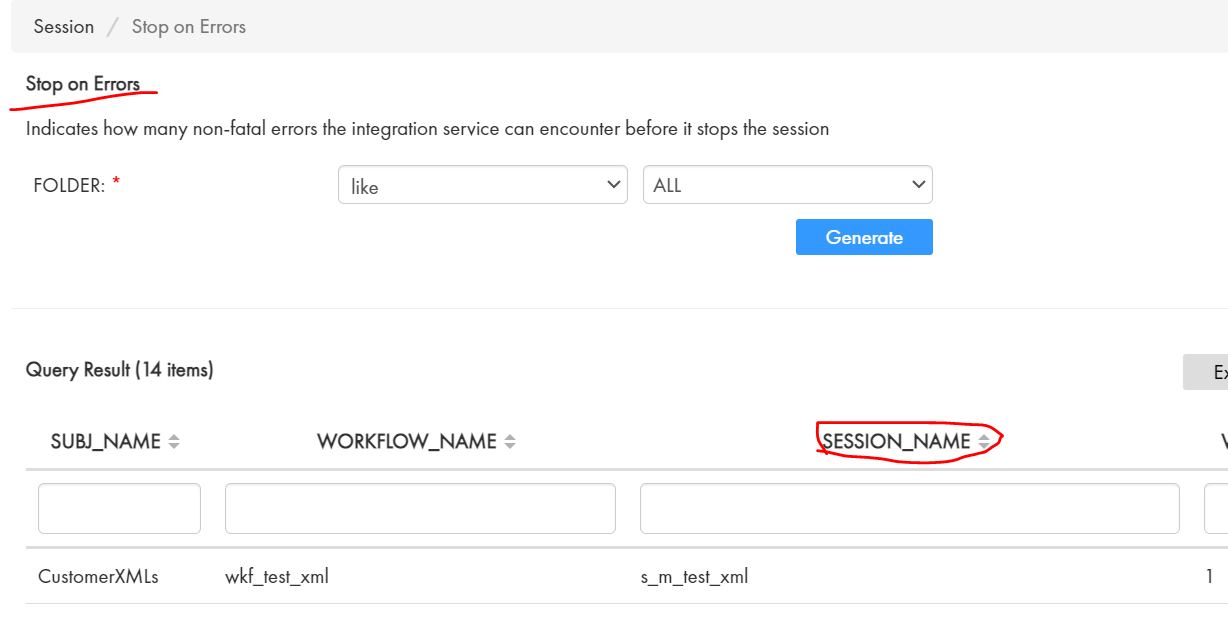The height and width of the screenshot is (618, 1228).
Task: Focus the SUBJ_NAME filter input
Action: coord(119,509)
